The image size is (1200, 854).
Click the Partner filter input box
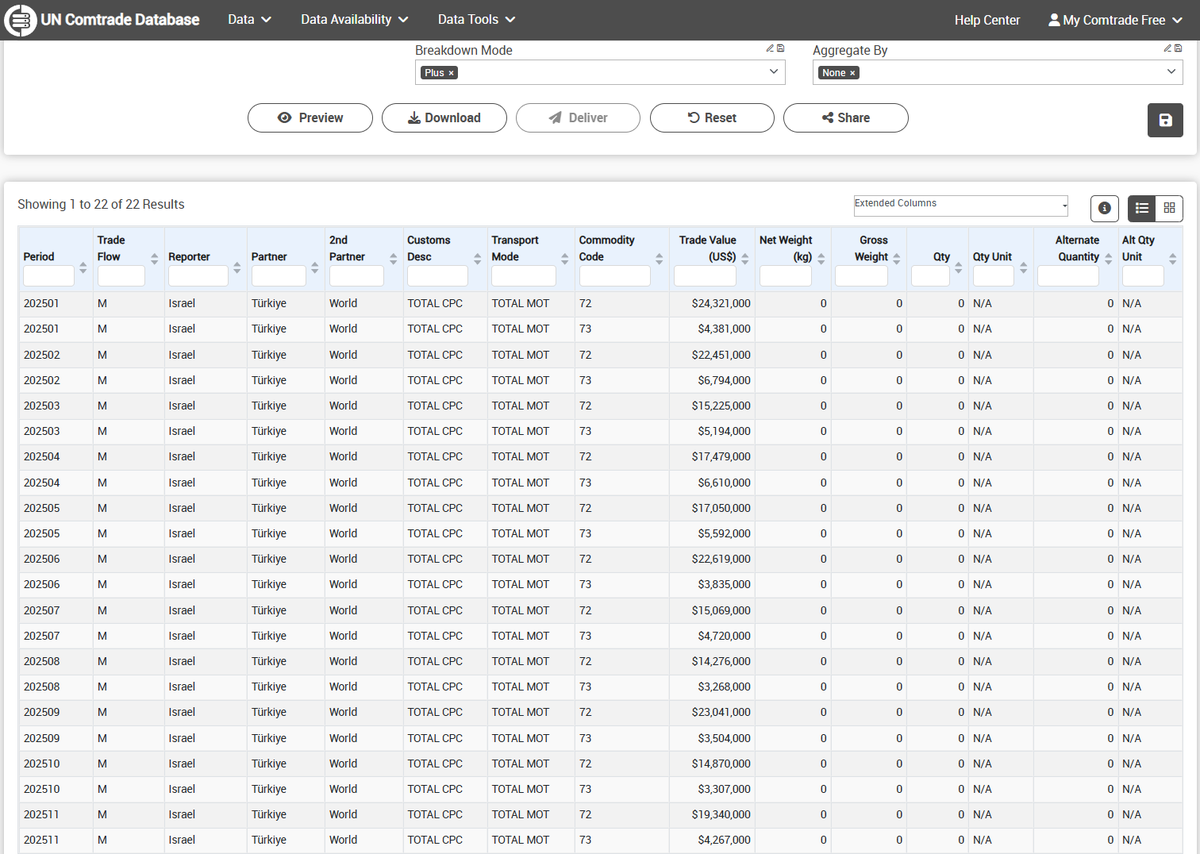[278, 276]
